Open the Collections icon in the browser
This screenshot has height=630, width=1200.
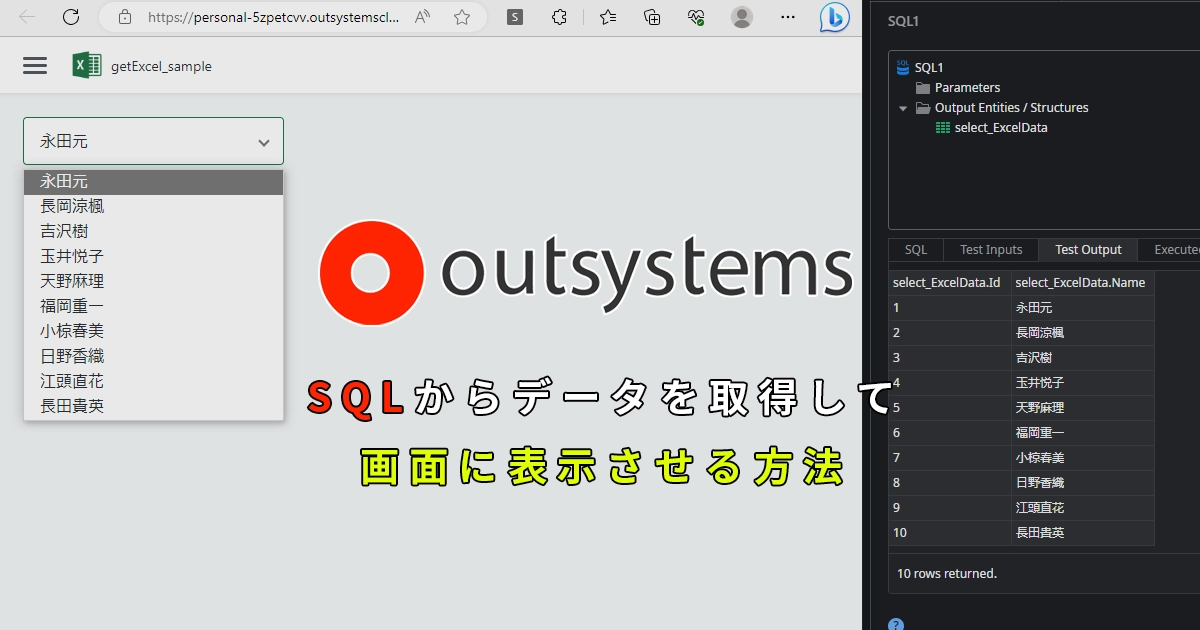(x=652, y=17)
